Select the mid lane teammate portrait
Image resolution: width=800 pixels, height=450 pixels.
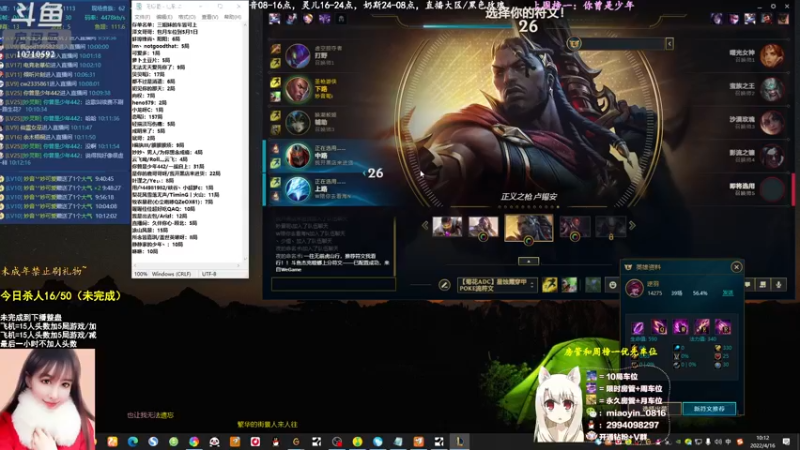pos(297,156)
